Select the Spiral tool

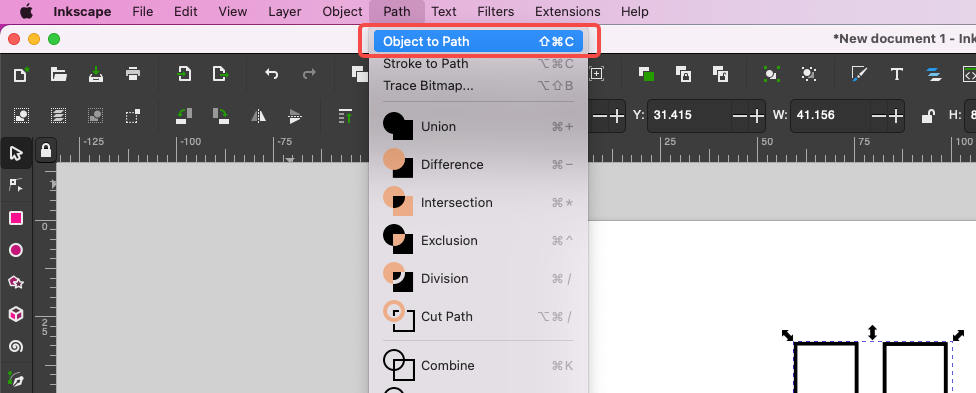pyautogui.click(x=16, y=346)
